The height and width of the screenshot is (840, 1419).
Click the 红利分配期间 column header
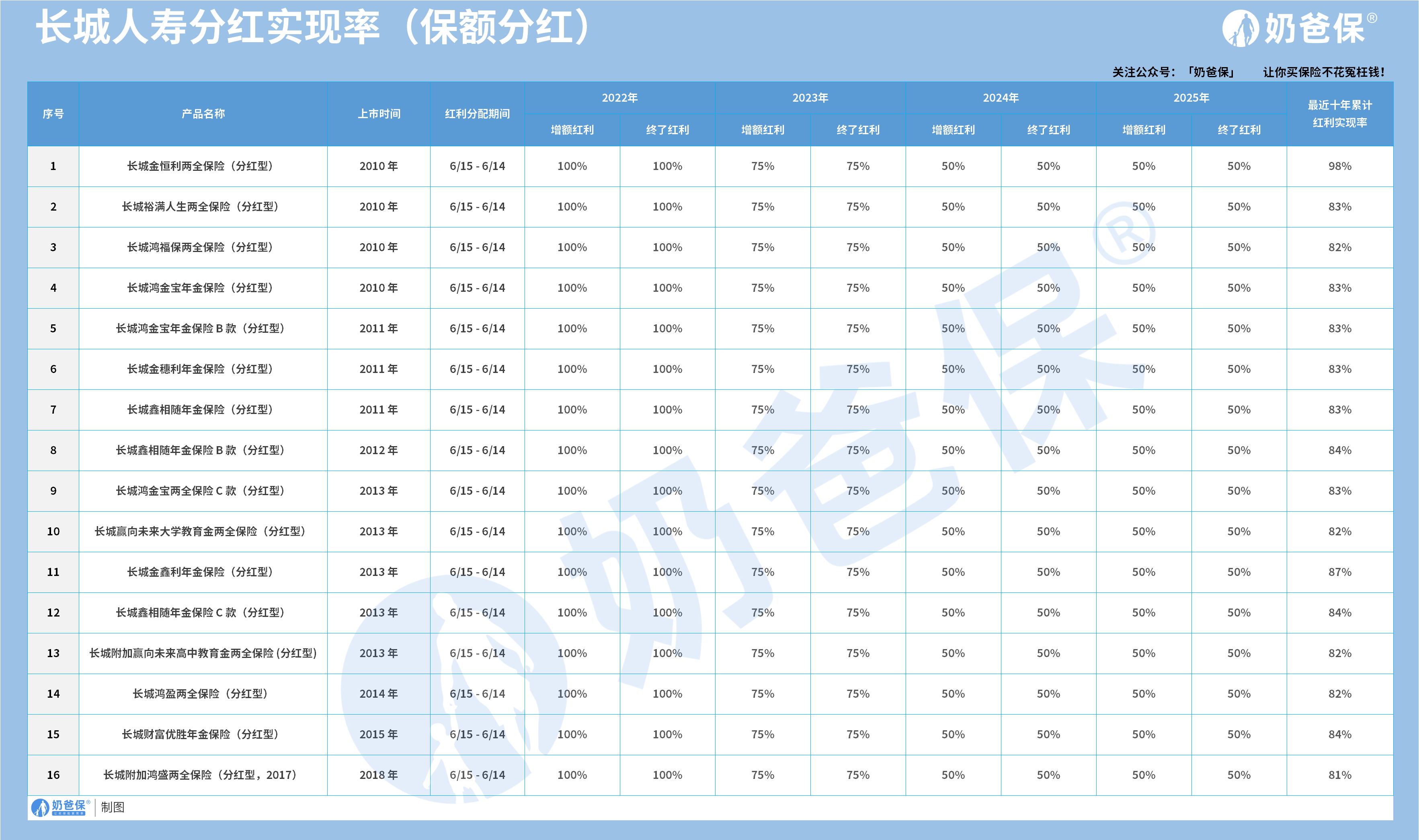coord(477,114)
